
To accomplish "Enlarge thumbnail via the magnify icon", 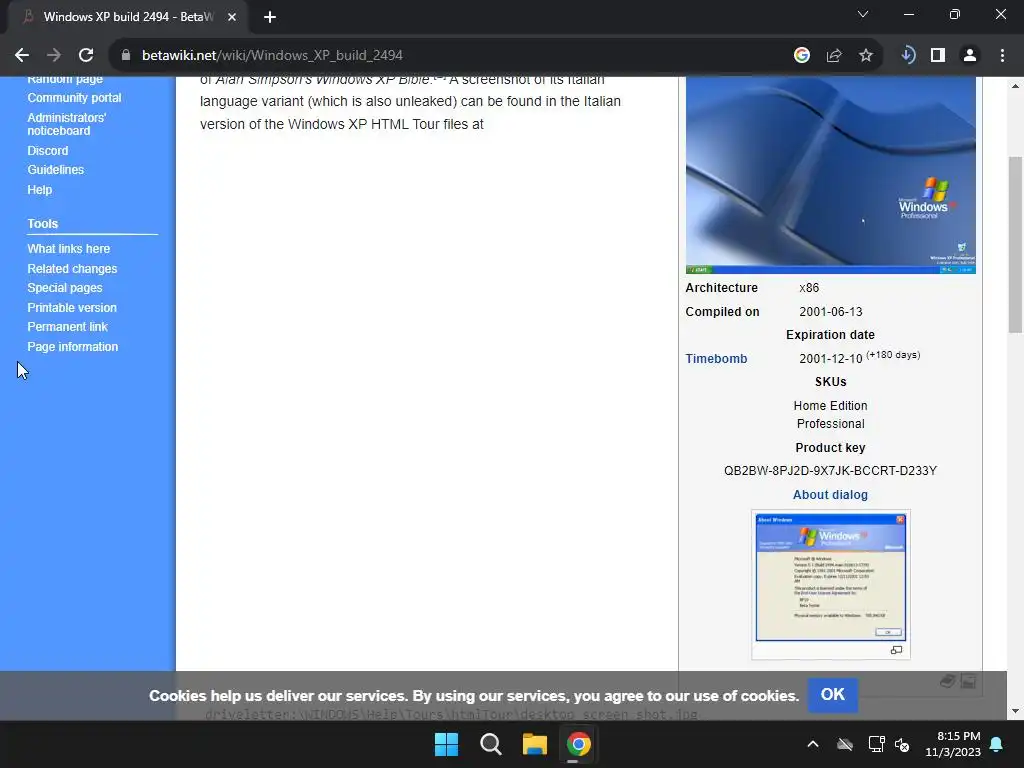I will (897, 650).
